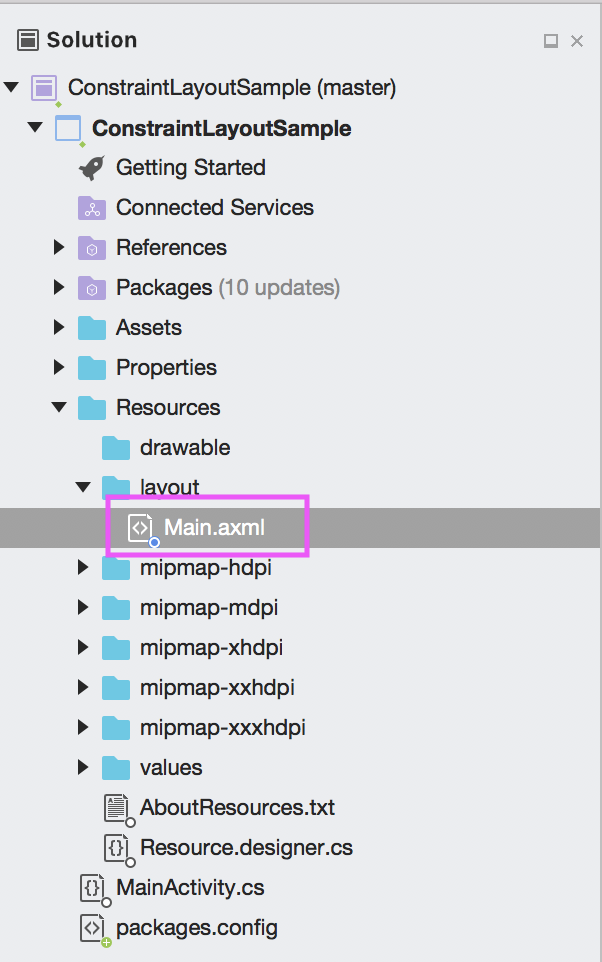Click the packages.config file icon
The height and width of the screenshot is (962, 602).
click(93, 928)
